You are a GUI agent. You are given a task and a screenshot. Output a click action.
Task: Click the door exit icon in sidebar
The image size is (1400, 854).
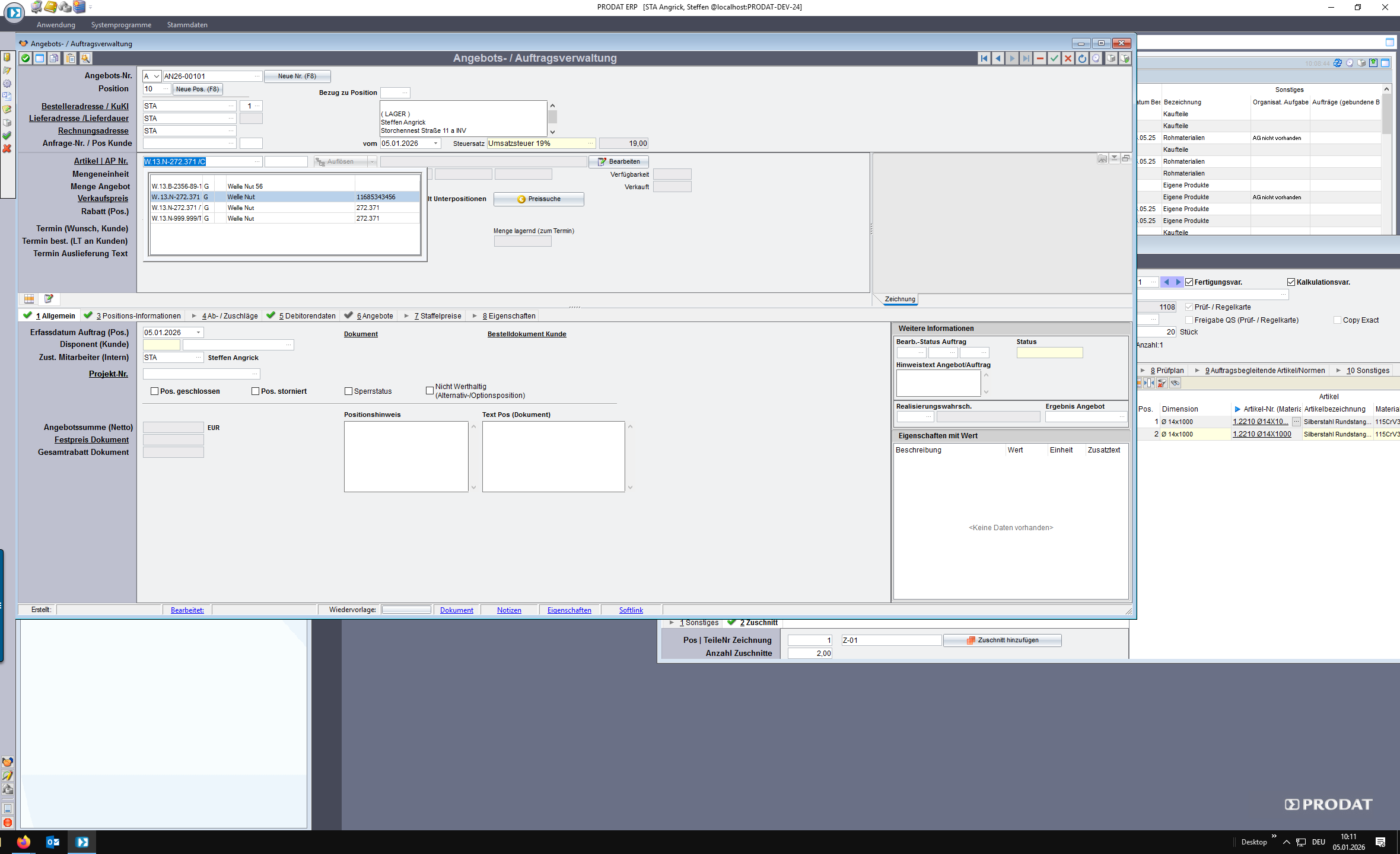tap(7, 58)
